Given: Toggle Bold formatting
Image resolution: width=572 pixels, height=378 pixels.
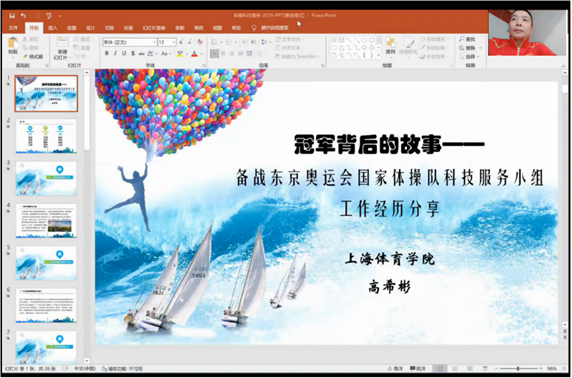Looking at the screenshot, I should point(107,54).
